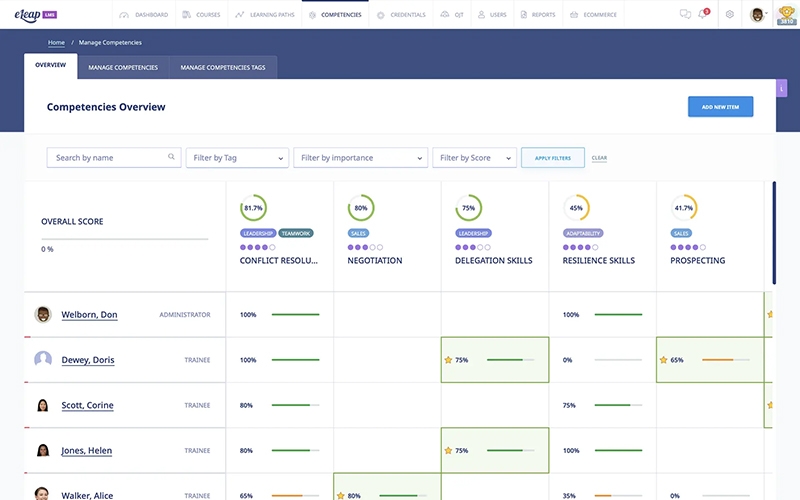Click the search magnifier icon in name field
Image resolution: width=800 pixels, height=500 pixels.
[172, 157]
